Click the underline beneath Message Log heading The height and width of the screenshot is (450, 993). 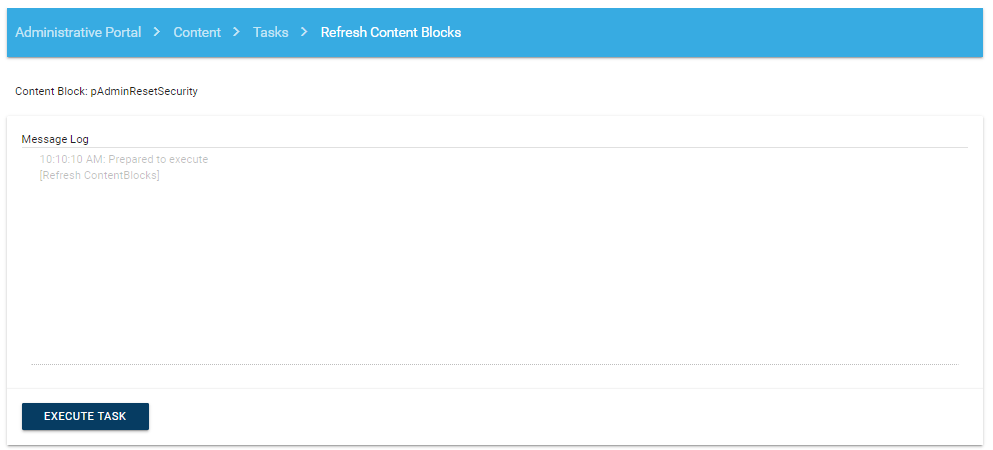(495, 148)
